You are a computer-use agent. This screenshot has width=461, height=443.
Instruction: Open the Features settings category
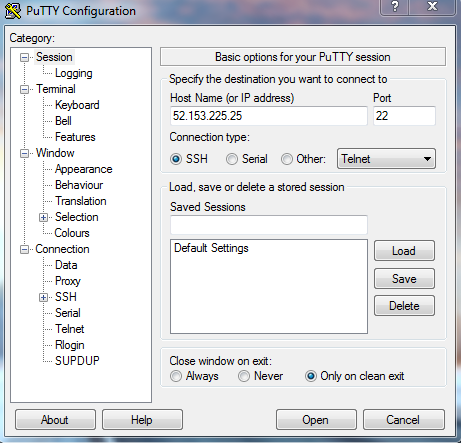point(75,137)
